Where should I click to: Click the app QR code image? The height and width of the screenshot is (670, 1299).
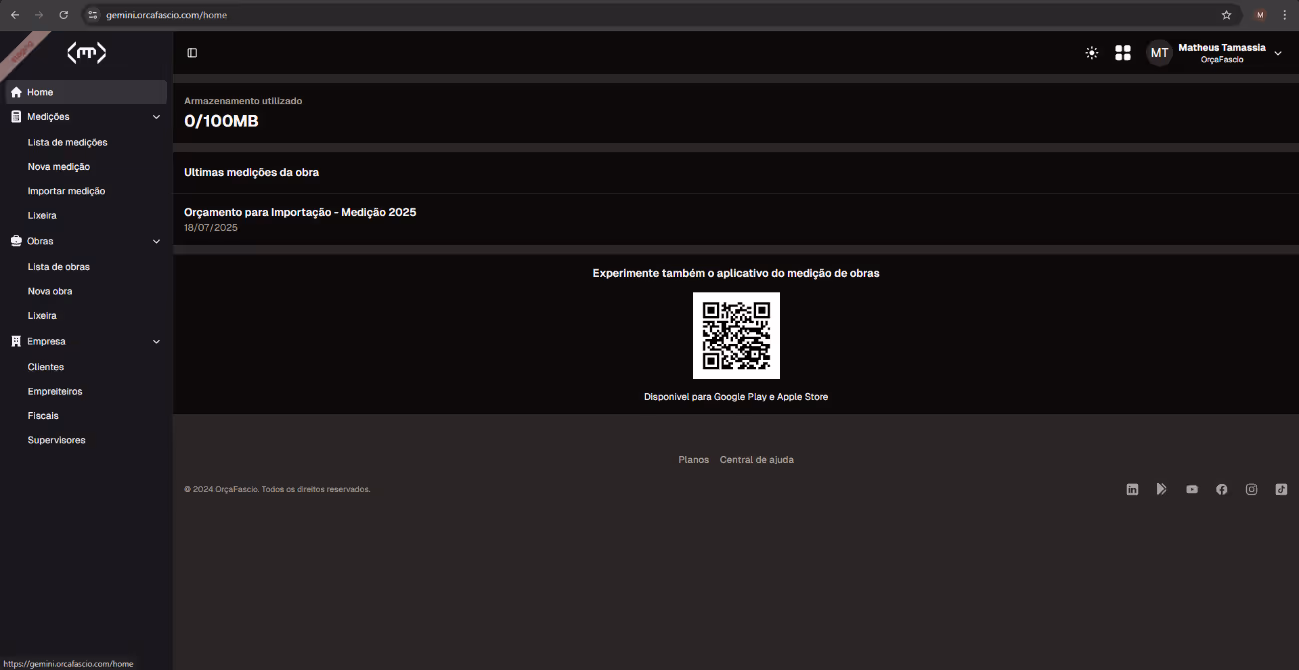[x=736, y=335]
